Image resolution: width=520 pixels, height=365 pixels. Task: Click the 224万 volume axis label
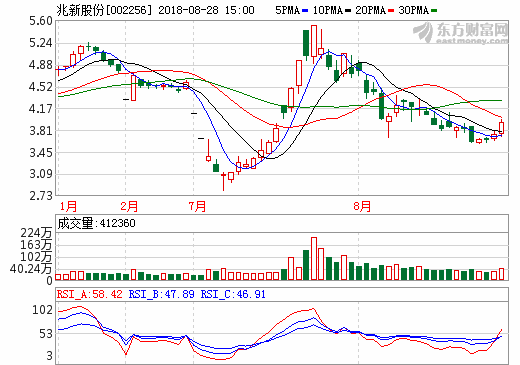(36, 233)
